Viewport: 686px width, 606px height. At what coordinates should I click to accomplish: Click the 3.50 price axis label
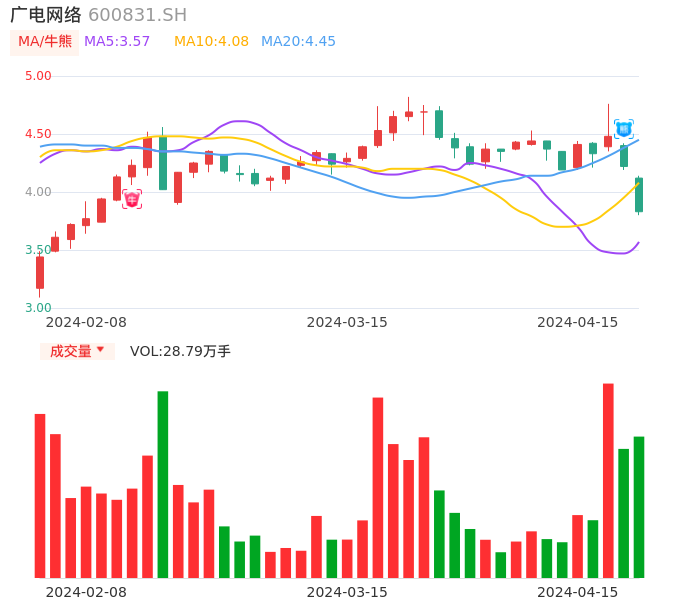[x=38, y=250]
